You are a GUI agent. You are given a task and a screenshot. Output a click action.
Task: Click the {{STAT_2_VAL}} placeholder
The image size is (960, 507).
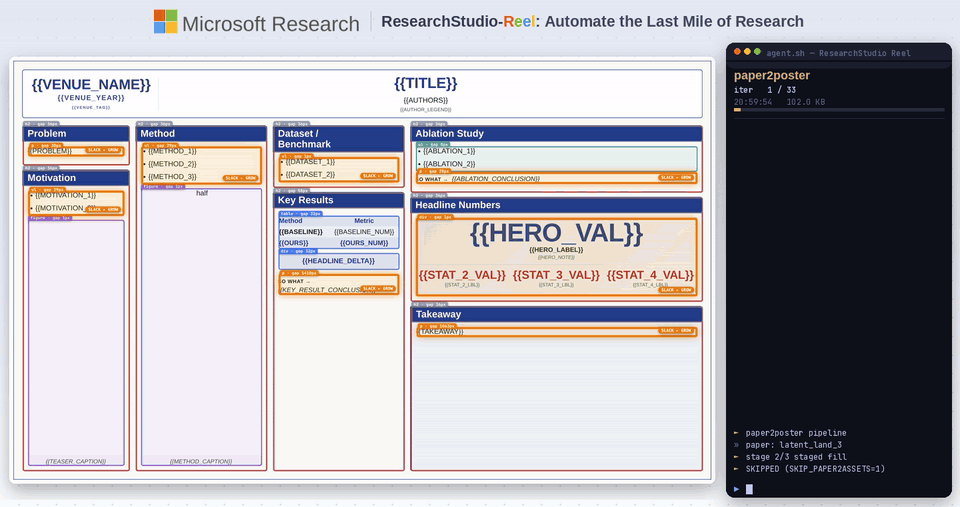462,275
